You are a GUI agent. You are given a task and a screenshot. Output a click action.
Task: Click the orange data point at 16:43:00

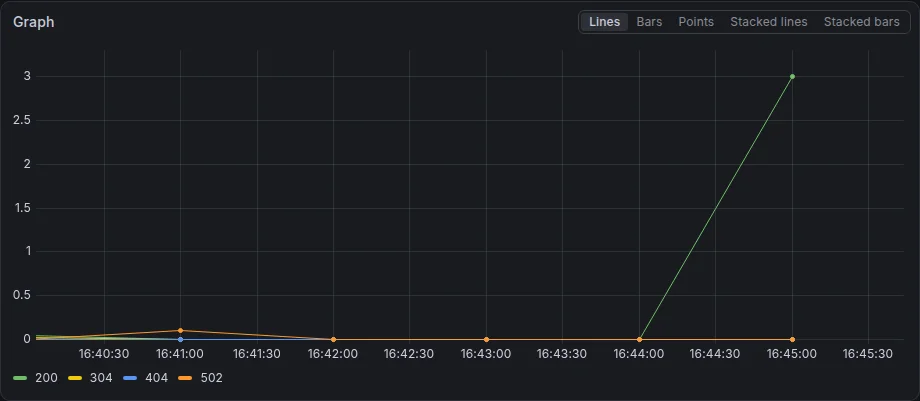click(486, 339)
